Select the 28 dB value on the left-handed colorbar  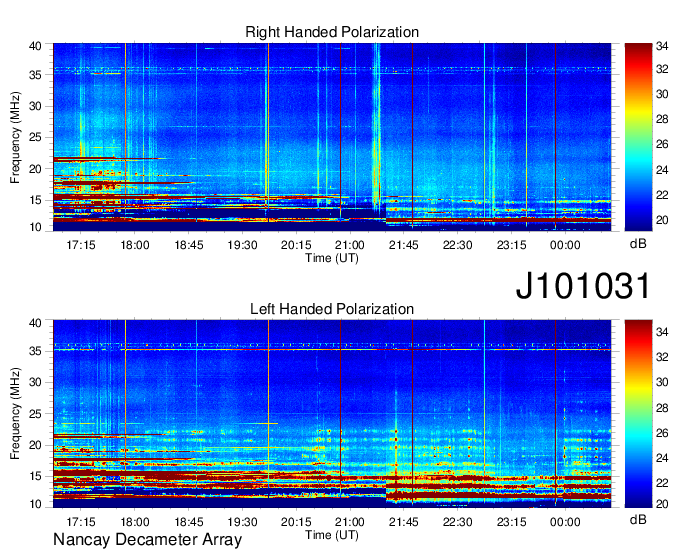point(662,408)
